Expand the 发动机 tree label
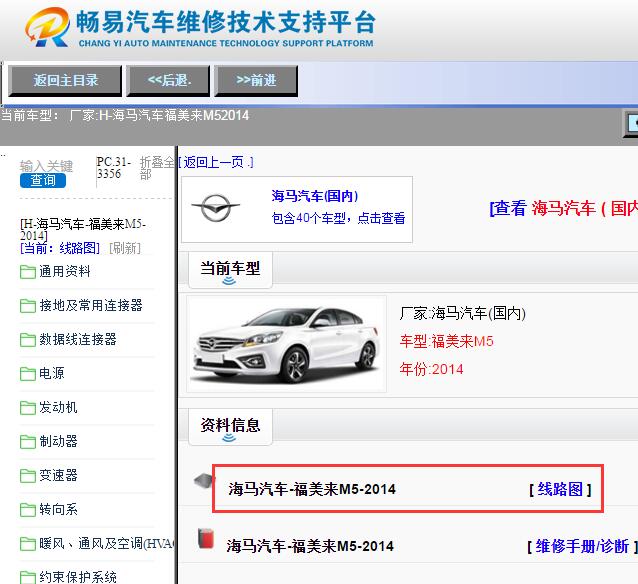The width and height of the screenshot is (638, 584). (58, 407)
